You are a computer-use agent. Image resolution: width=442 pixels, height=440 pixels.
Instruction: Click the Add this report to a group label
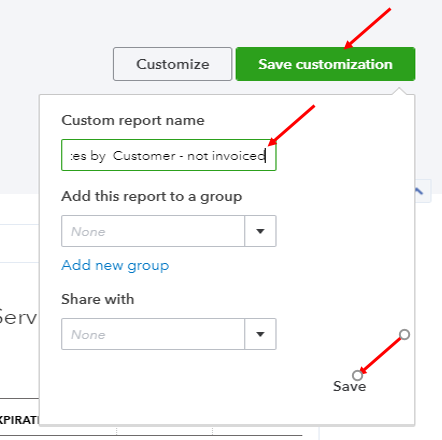click(x=152, y=196)
